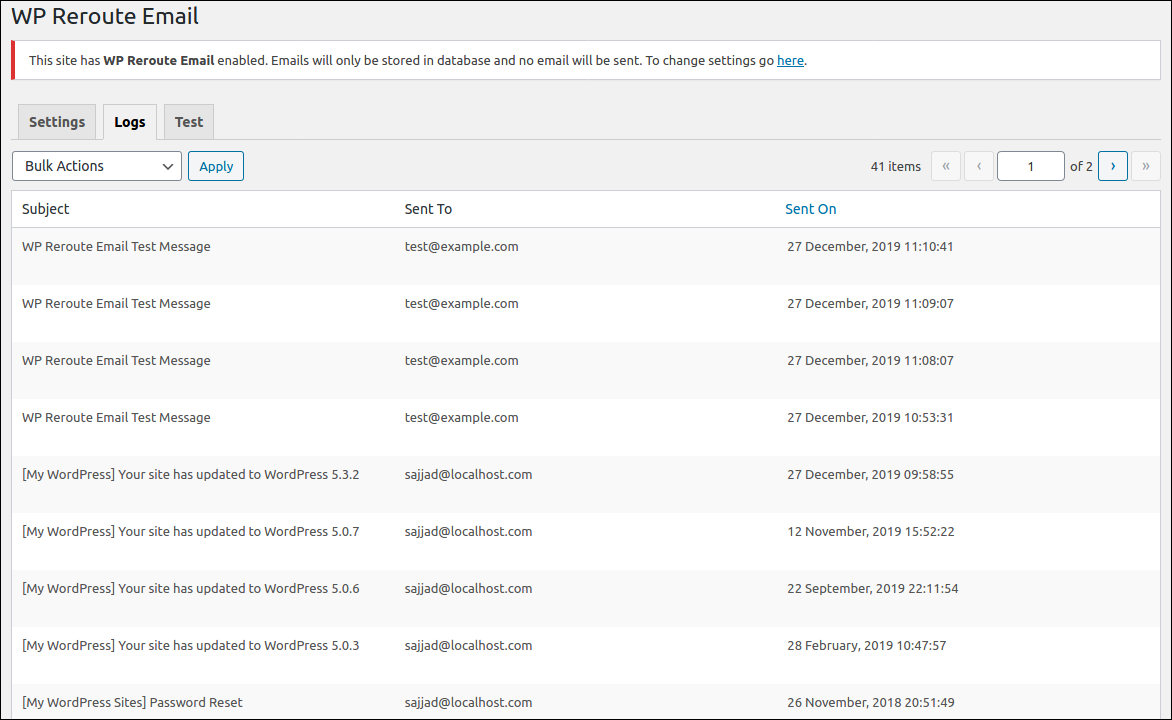Click the date 28 February, 2019 10:47:57
This screenshot has width=1172, height=720.
pyautogui.click(x=866, y=645)
